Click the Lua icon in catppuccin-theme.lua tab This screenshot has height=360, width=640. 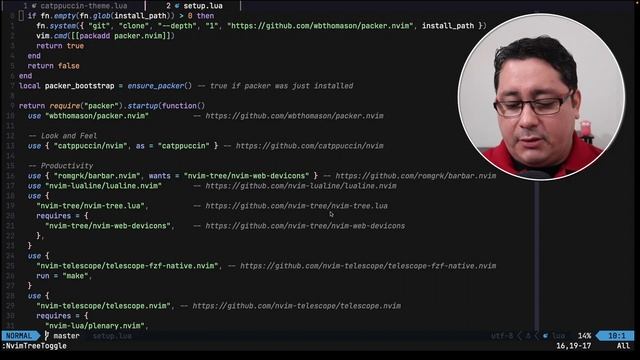[x=34, y=6]
